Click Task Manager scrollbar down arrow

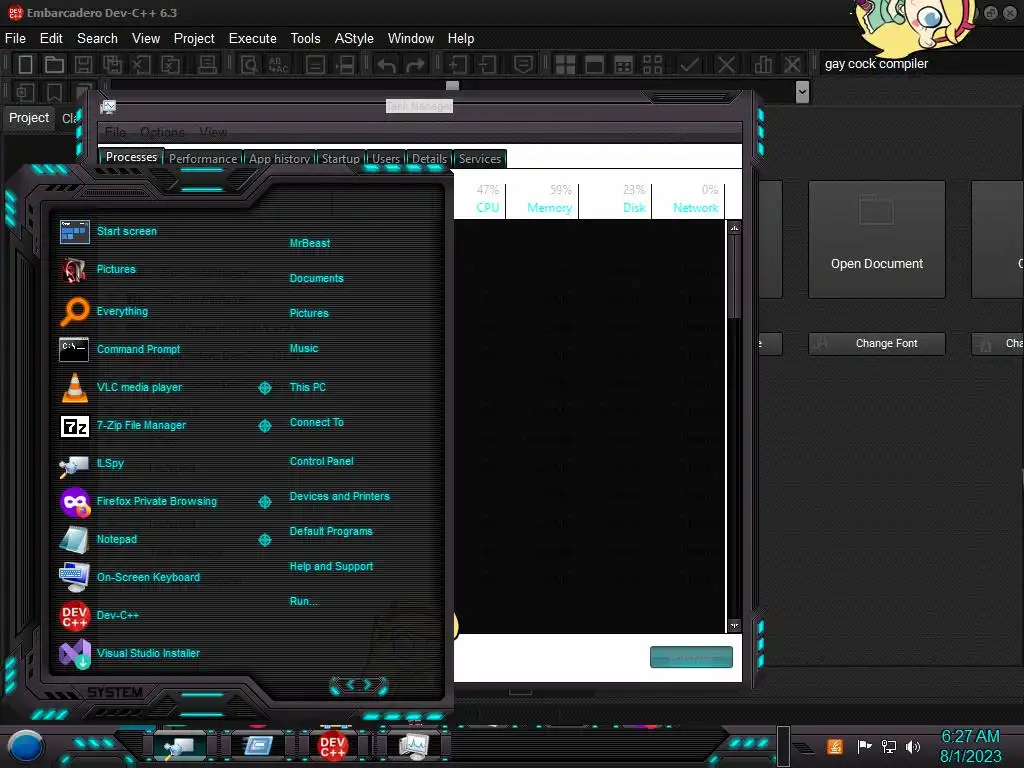[x=734, y=626]
